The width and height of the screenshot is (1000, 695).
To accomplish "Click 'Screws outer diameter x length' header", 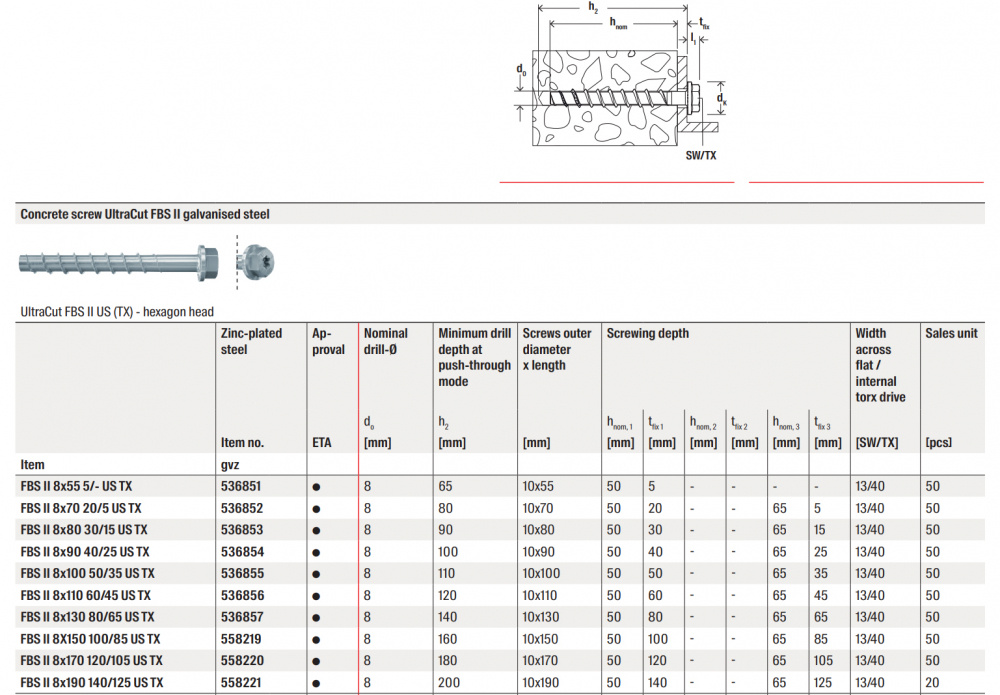I will click(x=557, y=349).
